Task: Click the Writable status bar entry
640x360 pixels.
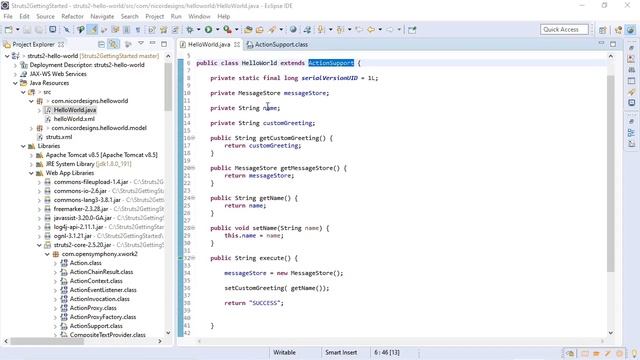Action: (x=284, y=352)
